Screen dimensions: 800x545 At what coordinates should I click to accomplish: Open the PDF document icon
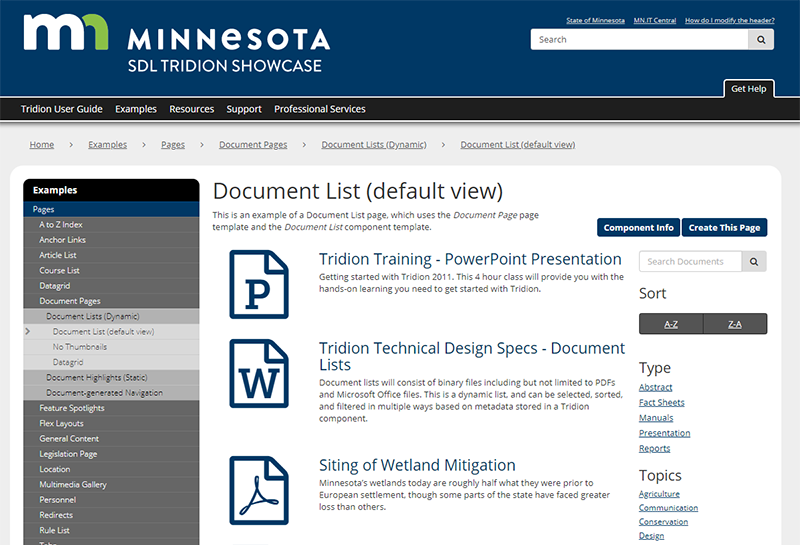click(x=259, y=490)
